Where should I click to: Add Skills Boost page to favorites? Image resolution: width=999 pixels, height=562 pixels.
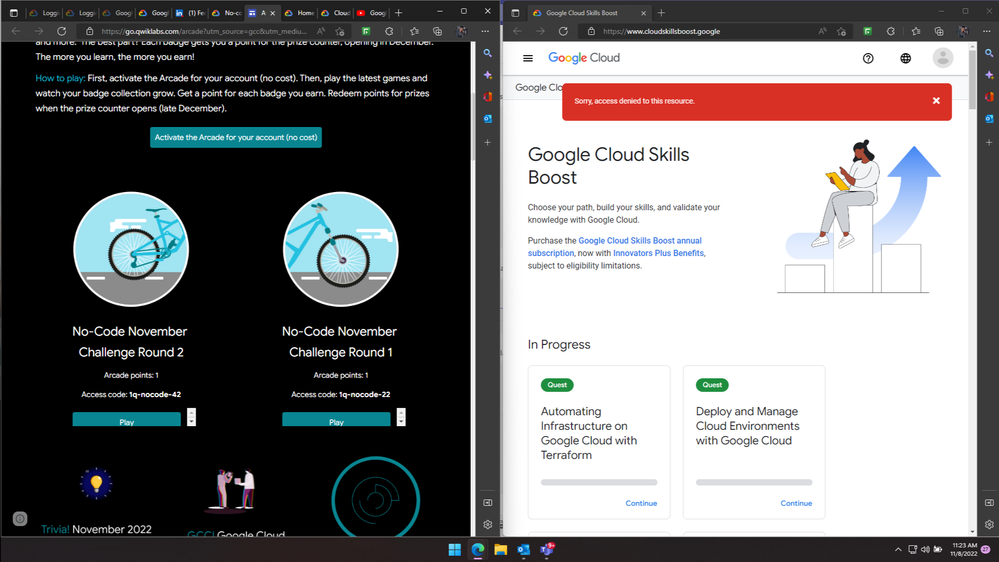pyautogui.click(x=841, y=31)
